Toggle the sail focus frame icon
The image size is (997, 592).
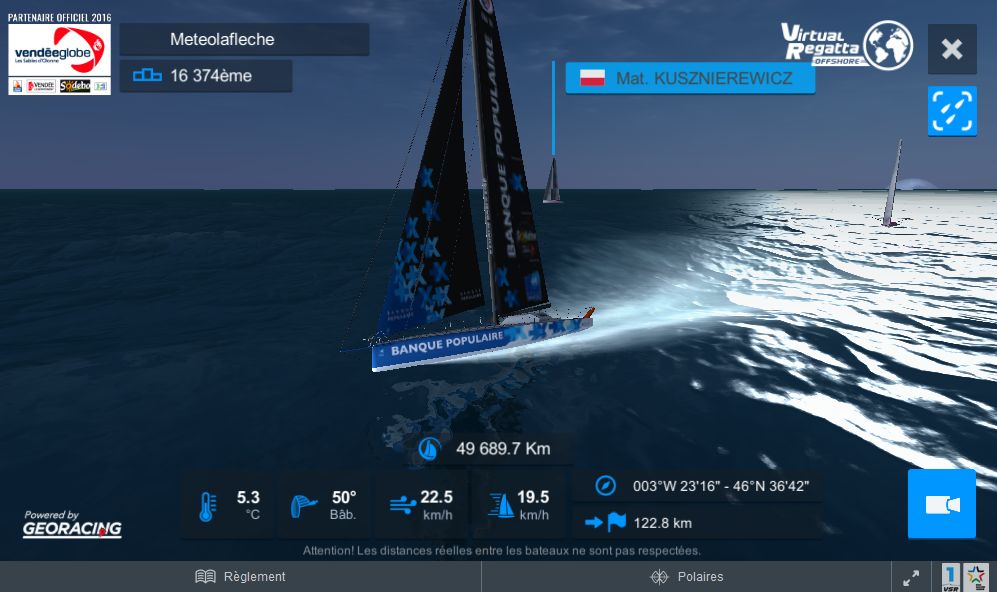tap(952, 111)
